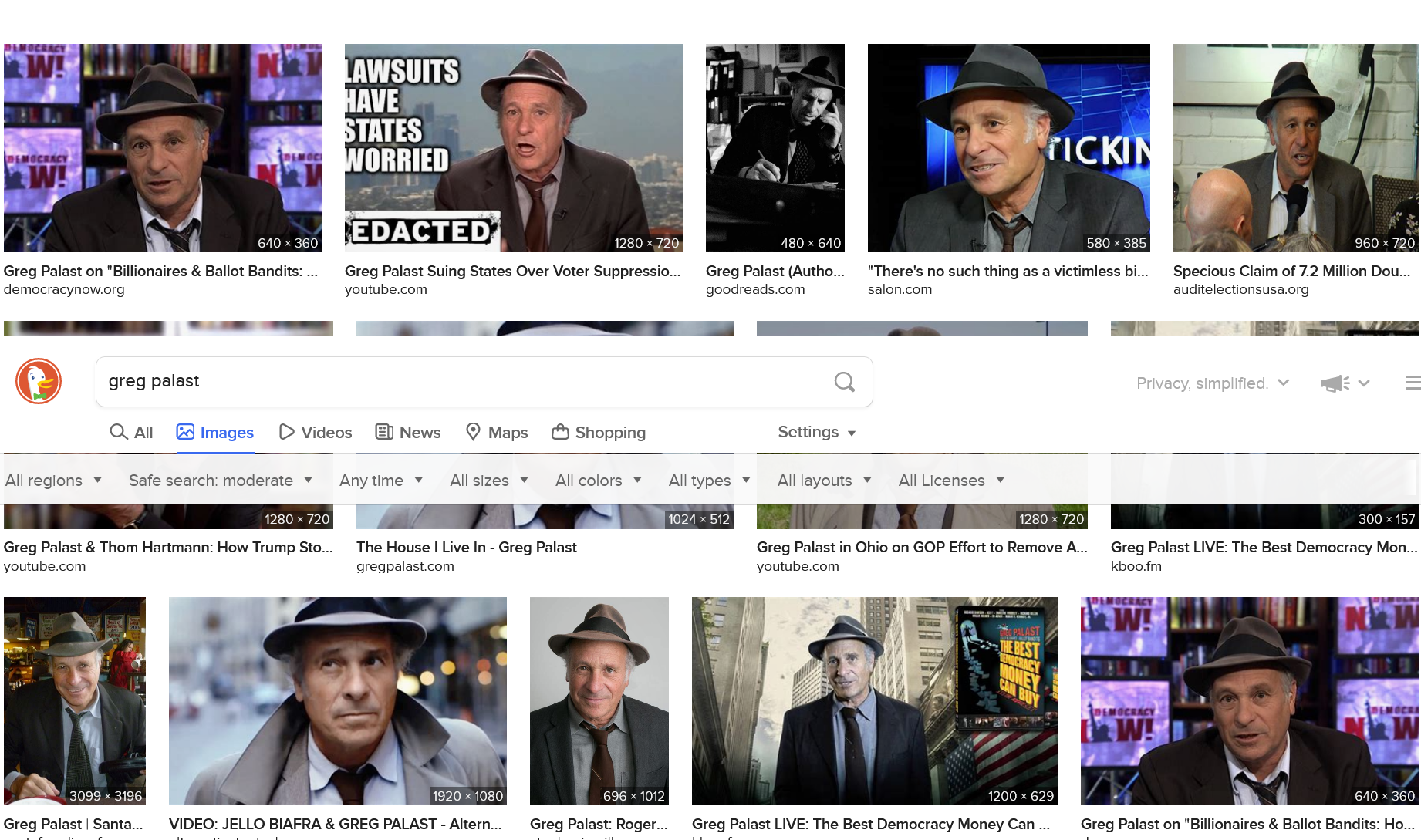The image size is (1421, 840).
Task: Open the All sizes filter
Action: (x=489, y=480)
